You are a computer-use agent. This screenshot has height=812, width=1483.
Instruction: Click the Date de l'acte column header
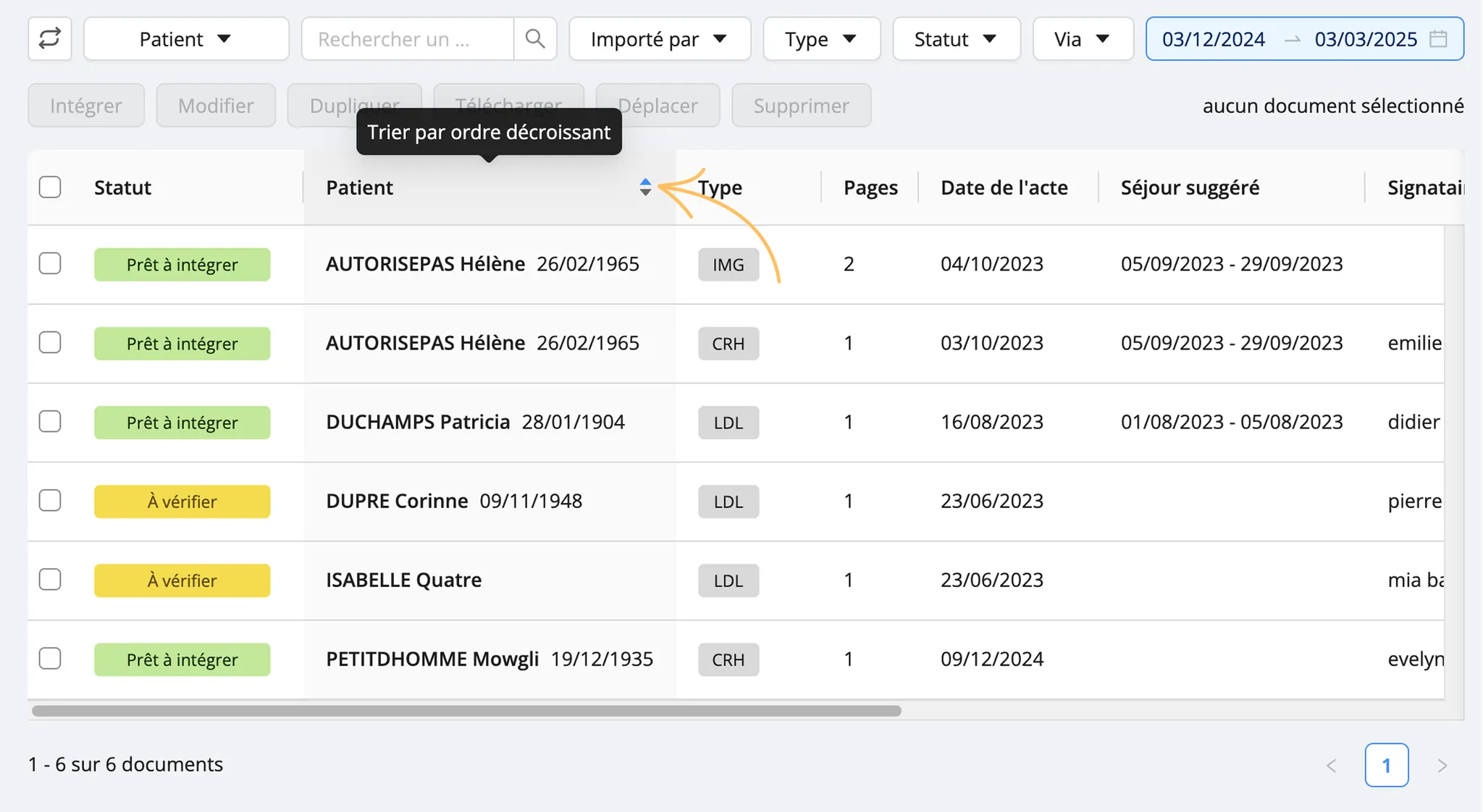point(1004,187)
